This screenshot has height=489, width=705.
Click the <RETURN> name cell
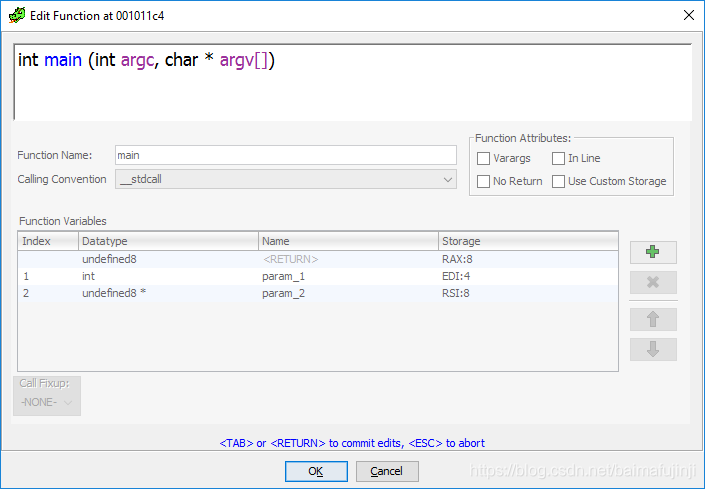tap(348, 259)
